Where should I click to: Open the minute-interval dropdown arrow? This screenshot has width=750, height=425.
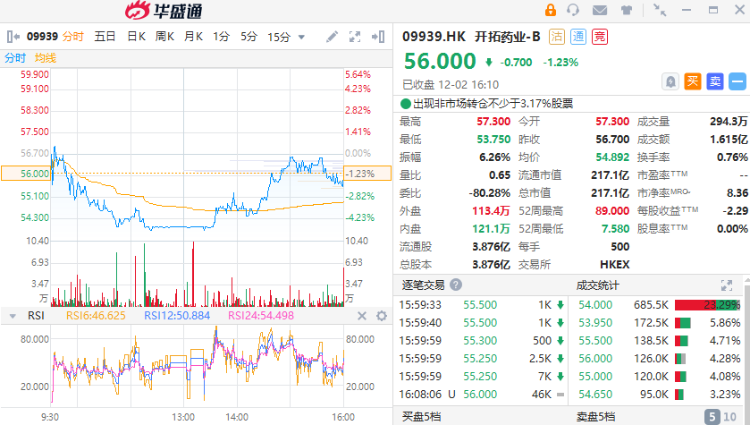point(301,37)
